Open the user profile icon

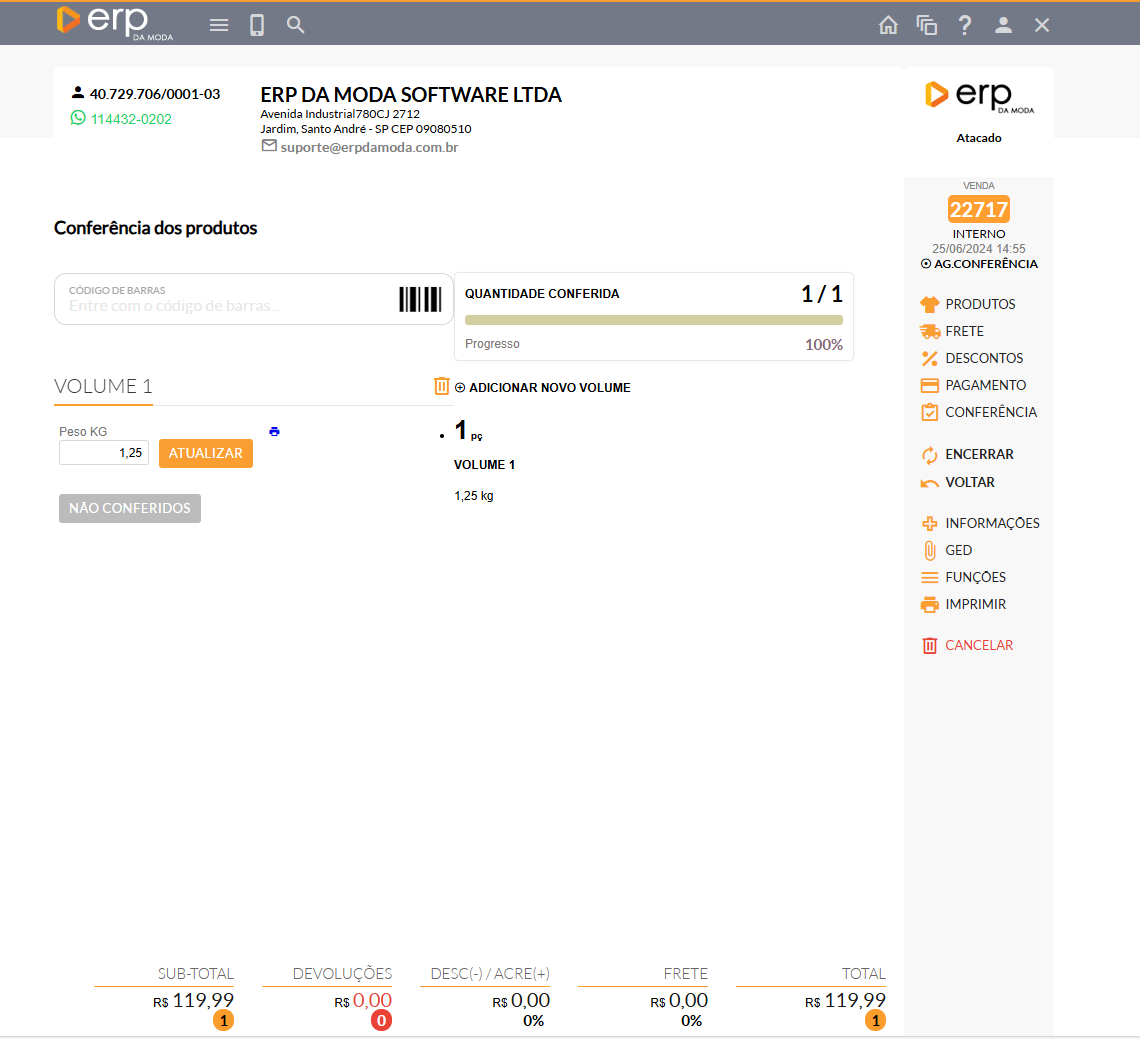(1003, 25)
